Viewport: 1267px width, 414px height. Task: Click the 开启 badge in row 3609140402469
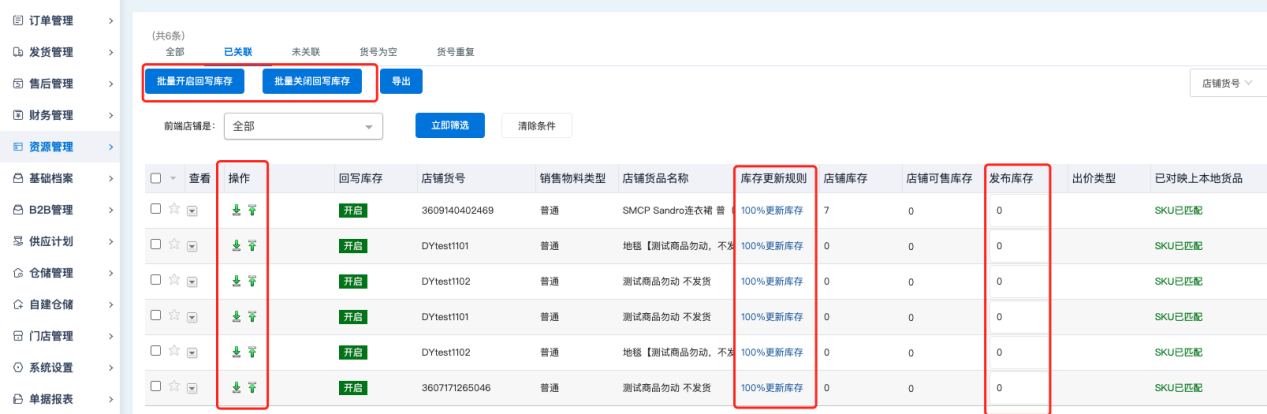point(353,211)
